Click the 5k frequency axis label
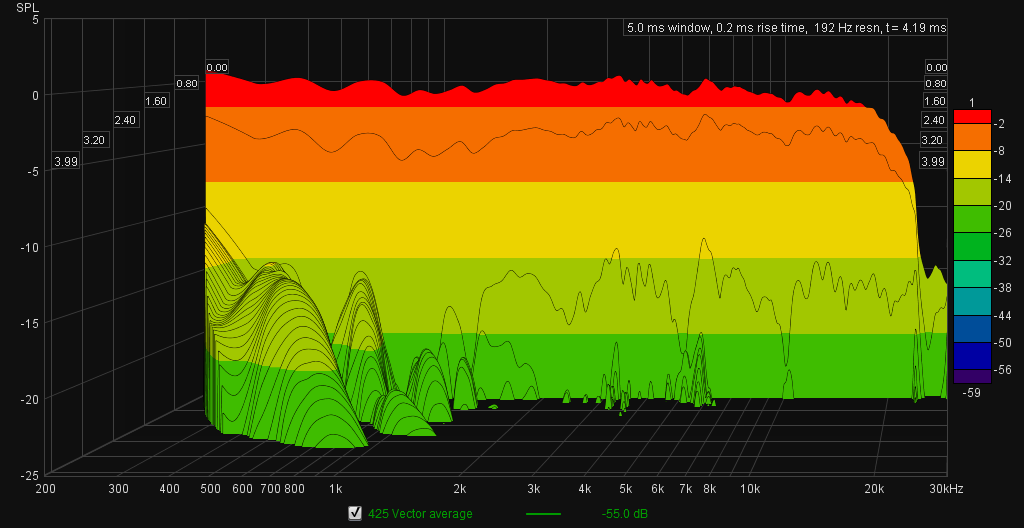 [x=626, y=488]
